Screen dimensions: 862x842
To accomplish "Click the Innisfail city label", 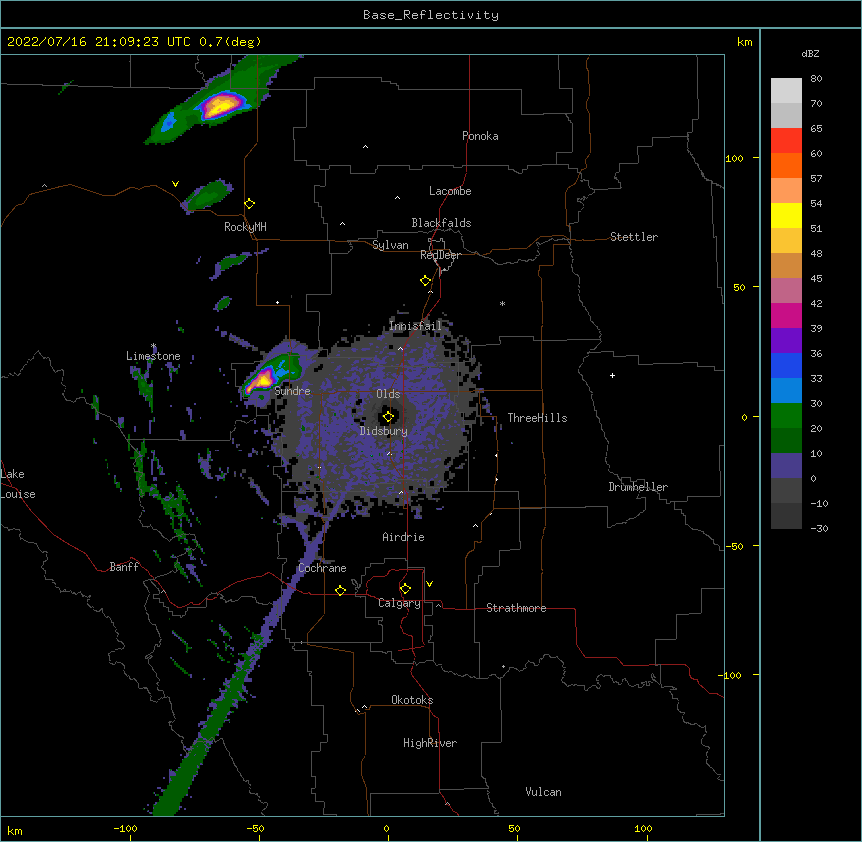I will pyautogui.click(x=415, y=326).
